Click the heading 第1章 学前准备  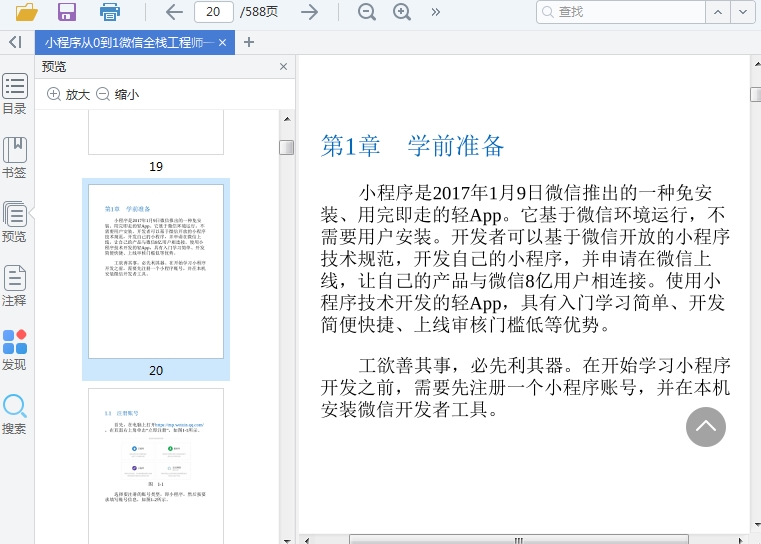point(413,146)
